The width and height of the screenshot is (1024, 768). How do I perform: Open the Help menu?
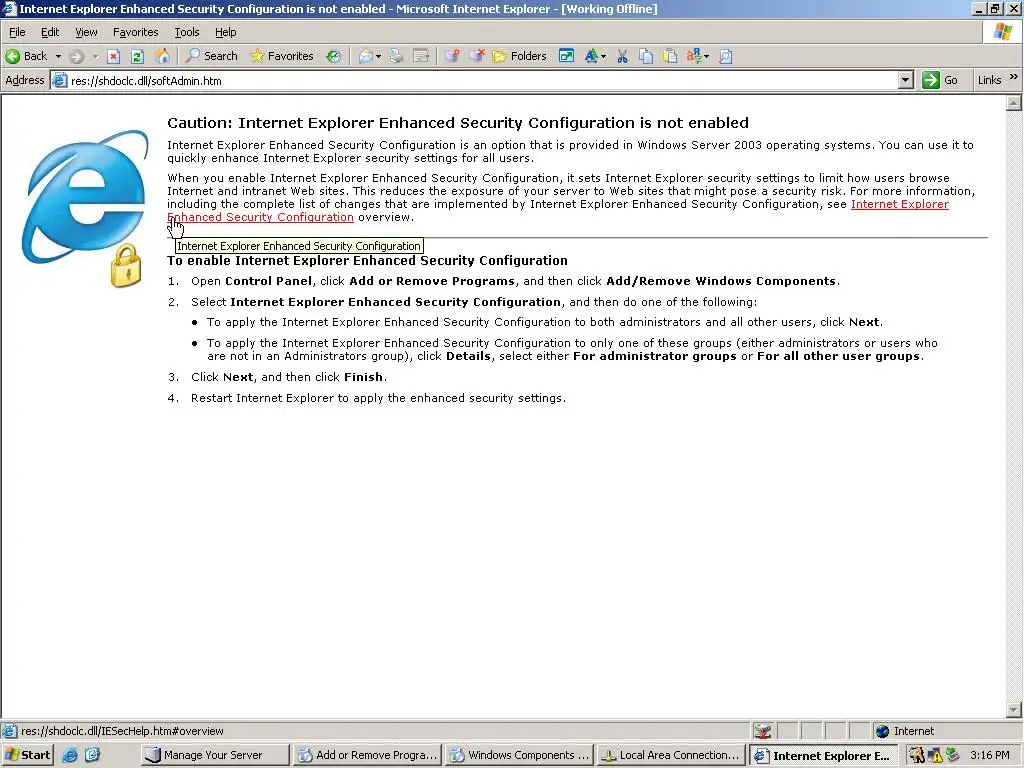(225, 32)
